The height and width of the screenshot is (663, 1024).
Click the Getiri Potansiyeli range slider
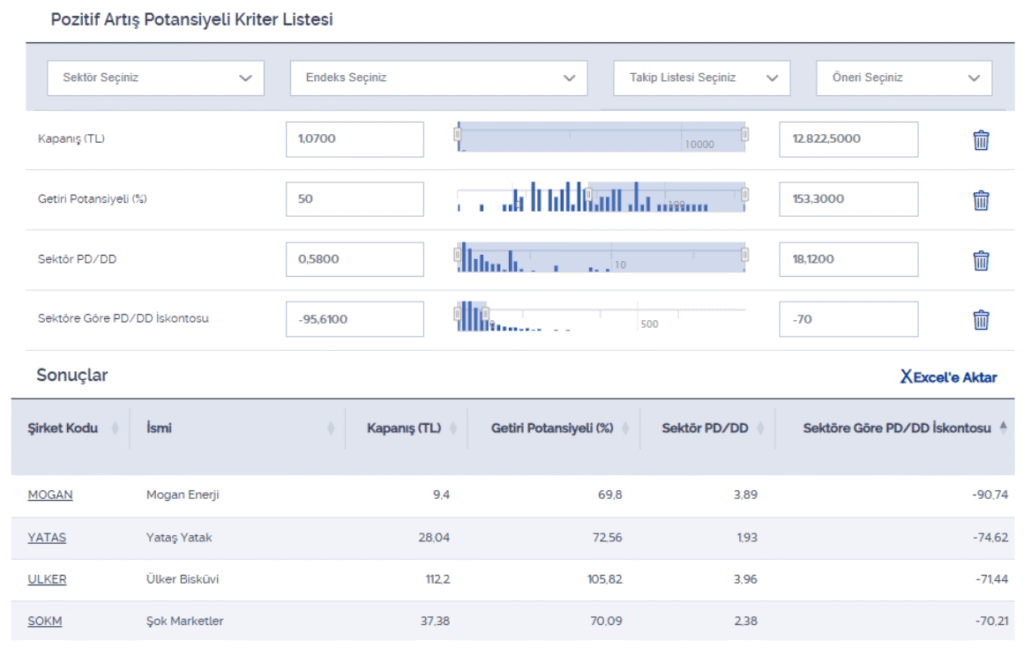601,198
